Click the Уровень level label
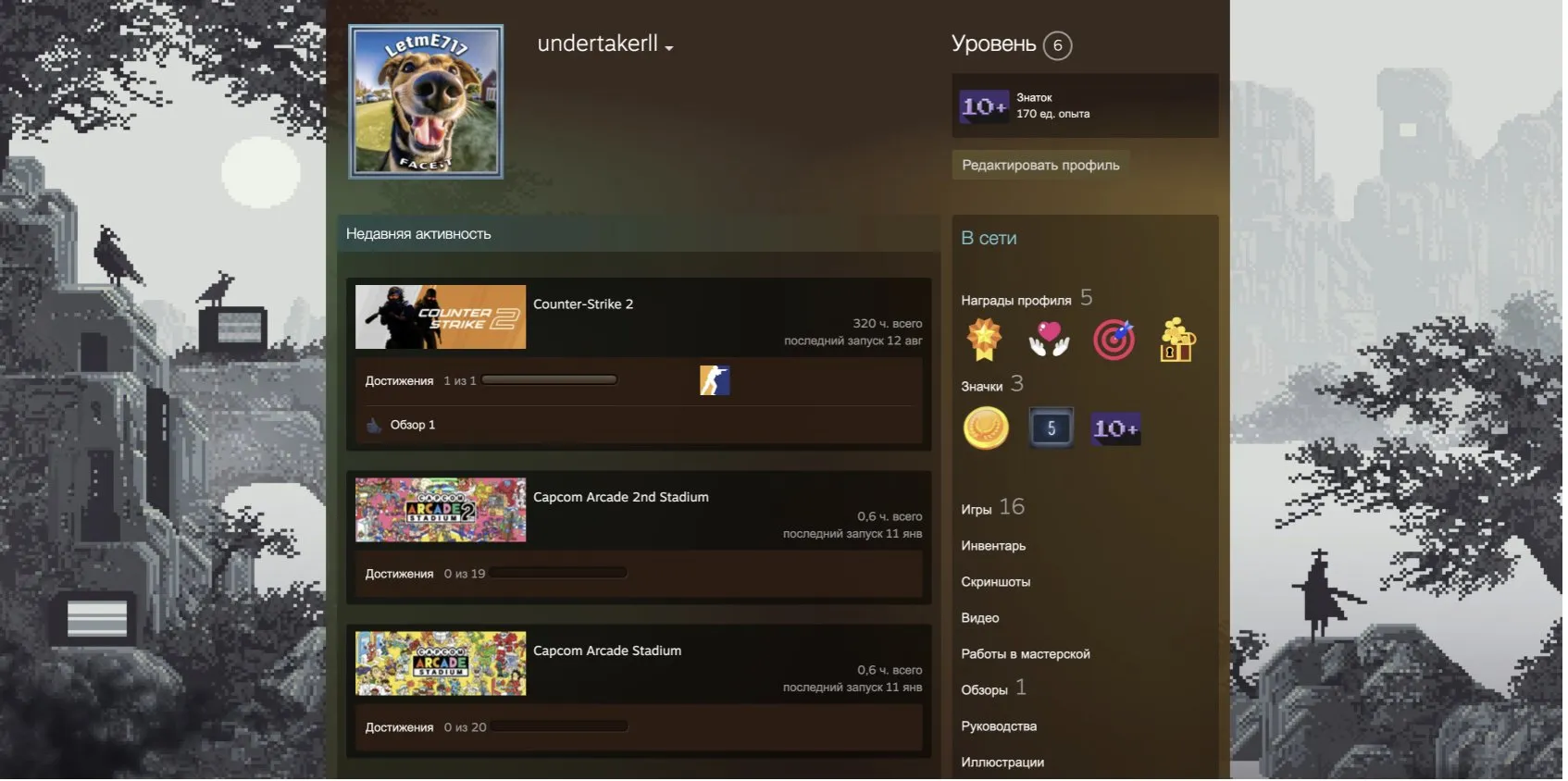1568x781 pixels. tap(993, 44)
